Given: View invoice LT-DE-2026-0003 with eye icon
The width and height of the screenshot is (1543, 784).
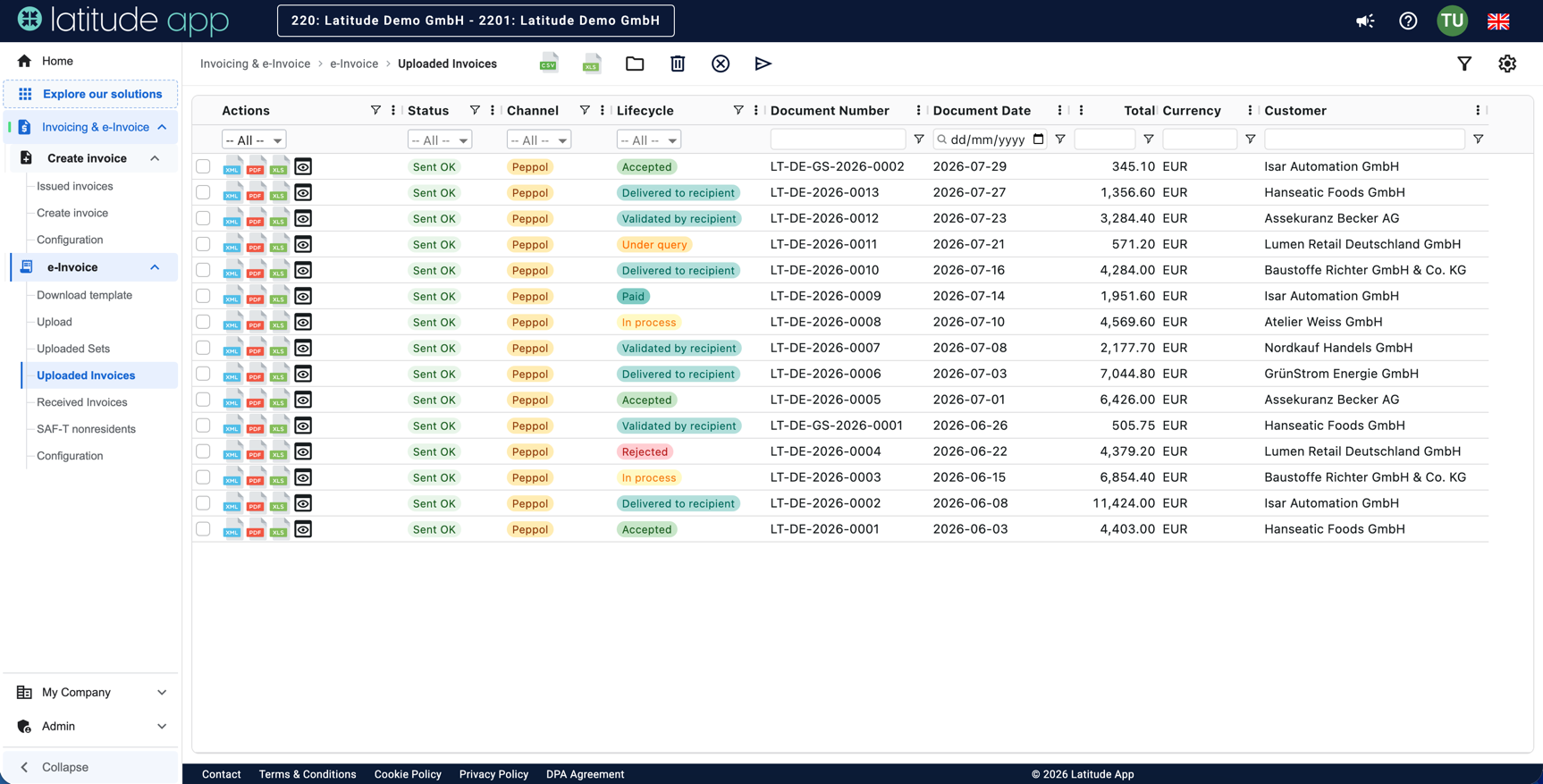Looking at the screenshot, I should [x=303, y=477].
